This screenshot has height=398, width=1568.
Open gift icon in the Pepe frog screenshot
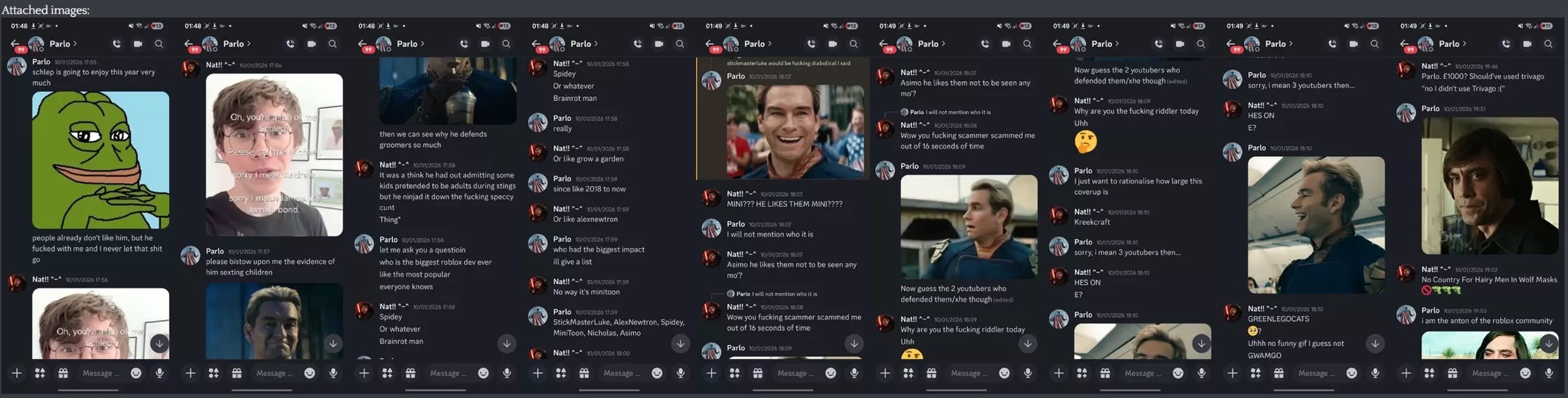(64, 373)
